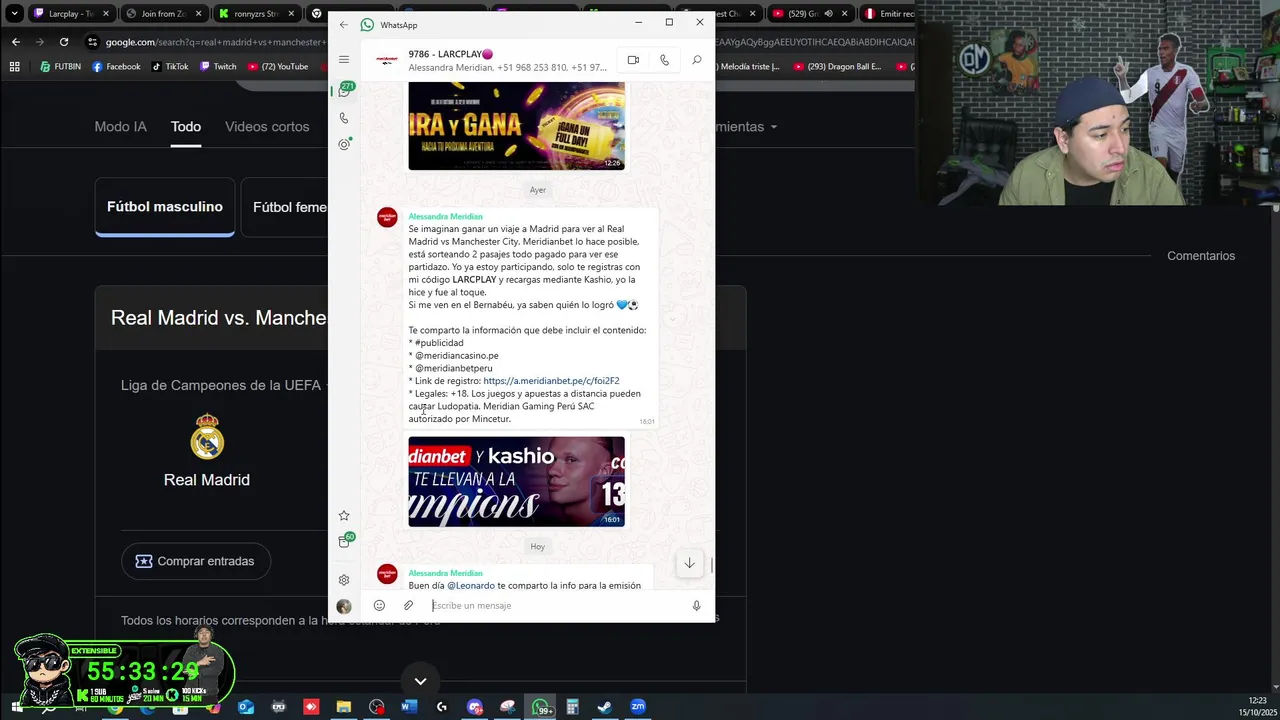This screenshot has height=720, width=1280.
Task: Open the 'IRA y GANA' promo image
Action: 516,126
